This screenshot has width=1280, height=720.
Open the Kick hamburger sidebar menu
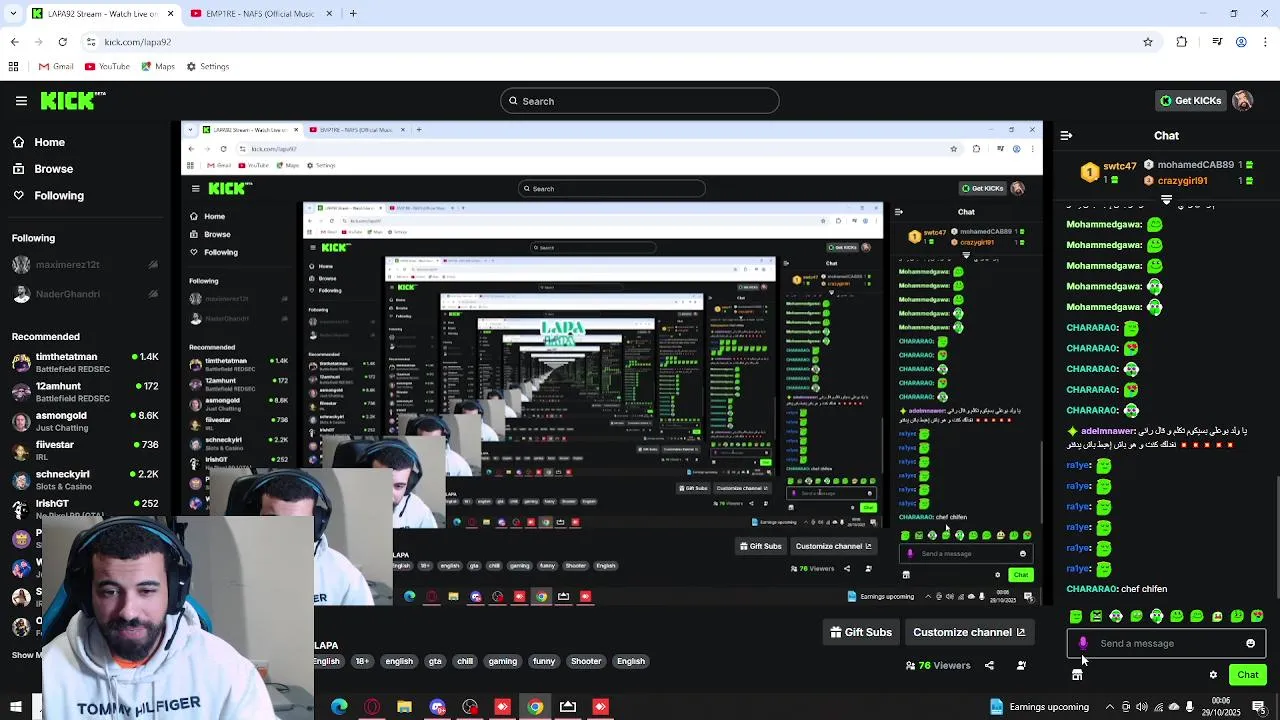(21, 101)
